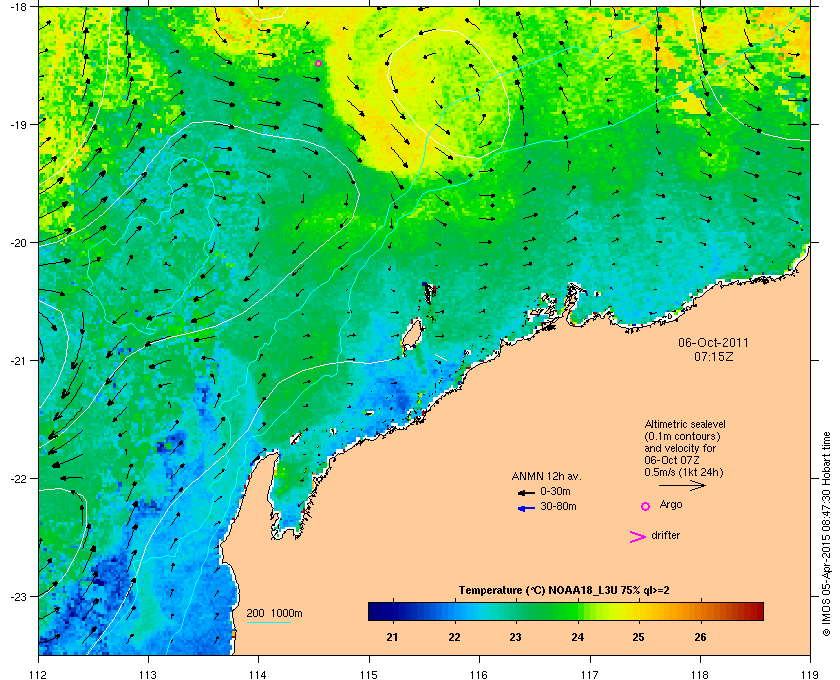Click the longitude axis label 117
Image resolution: width=840 pixels, height=680 pixels.
coord(590,674)
